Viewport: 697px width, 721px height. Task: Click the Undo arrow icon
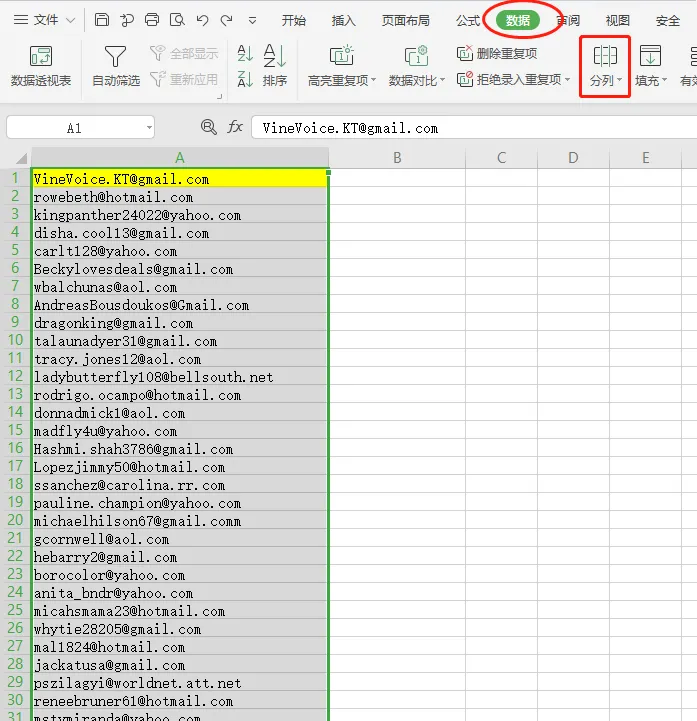click(202, 20)
